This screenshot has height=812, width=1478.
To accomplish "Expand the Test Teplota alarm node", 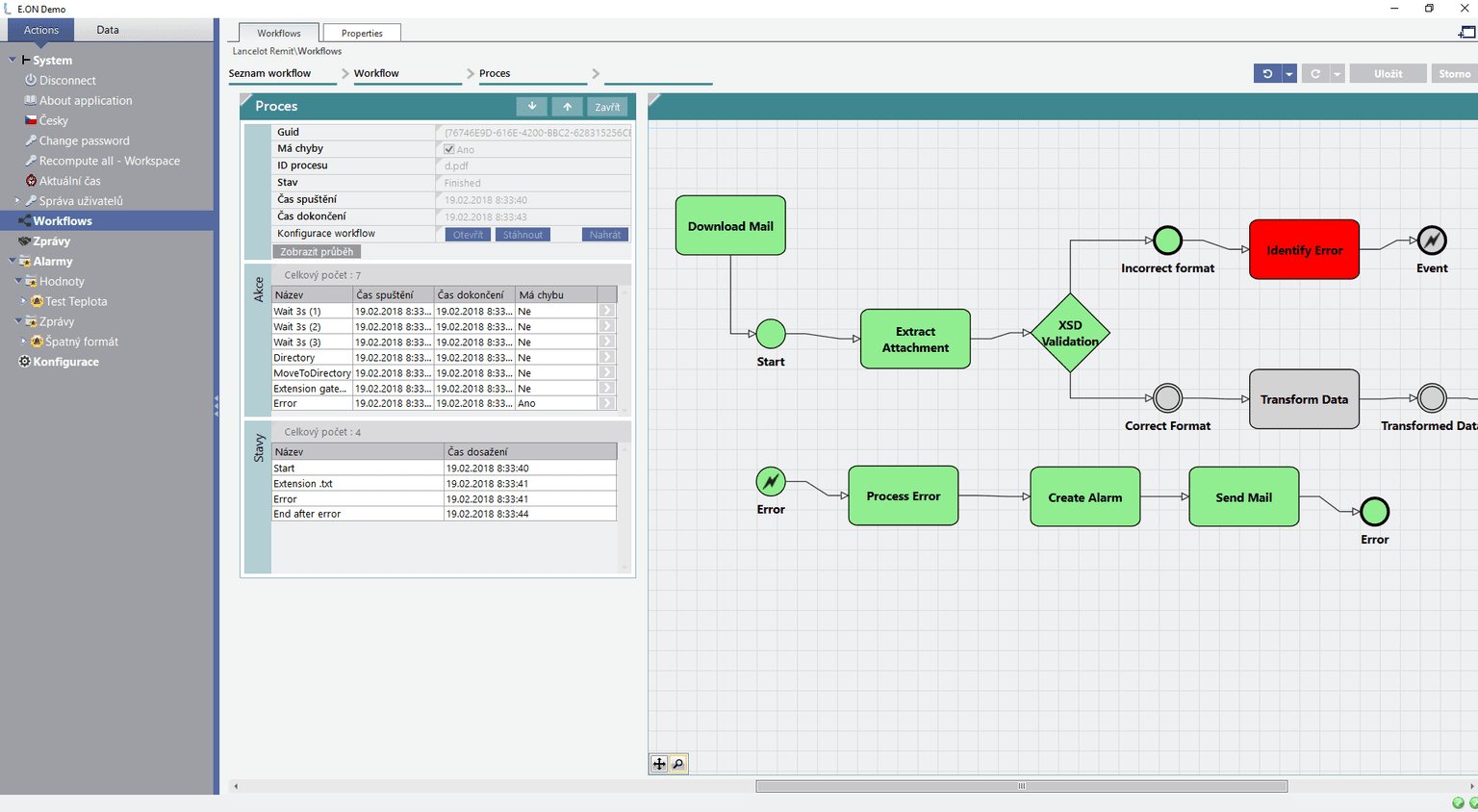I will pos(24,301).
